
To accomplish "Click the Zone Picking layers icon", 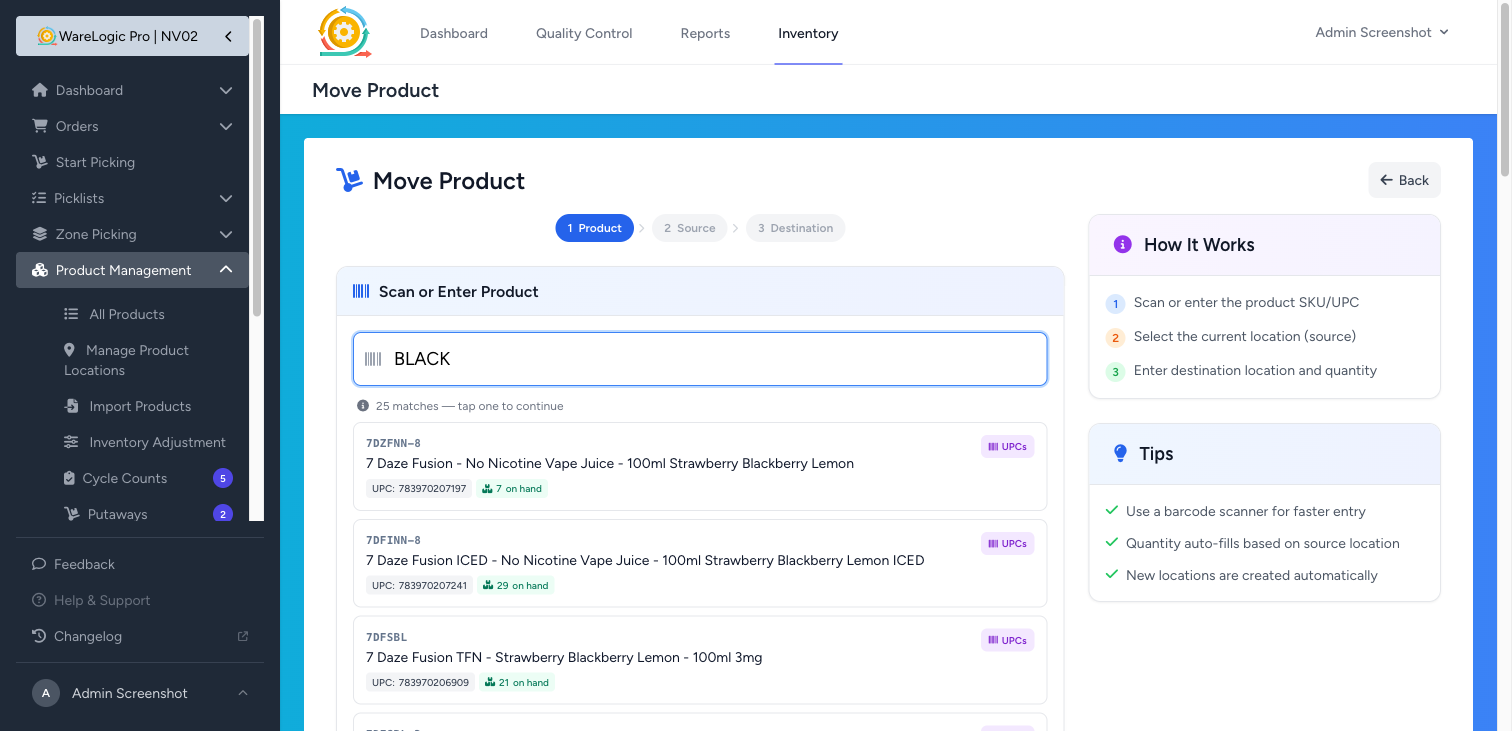I will [40, 234].
